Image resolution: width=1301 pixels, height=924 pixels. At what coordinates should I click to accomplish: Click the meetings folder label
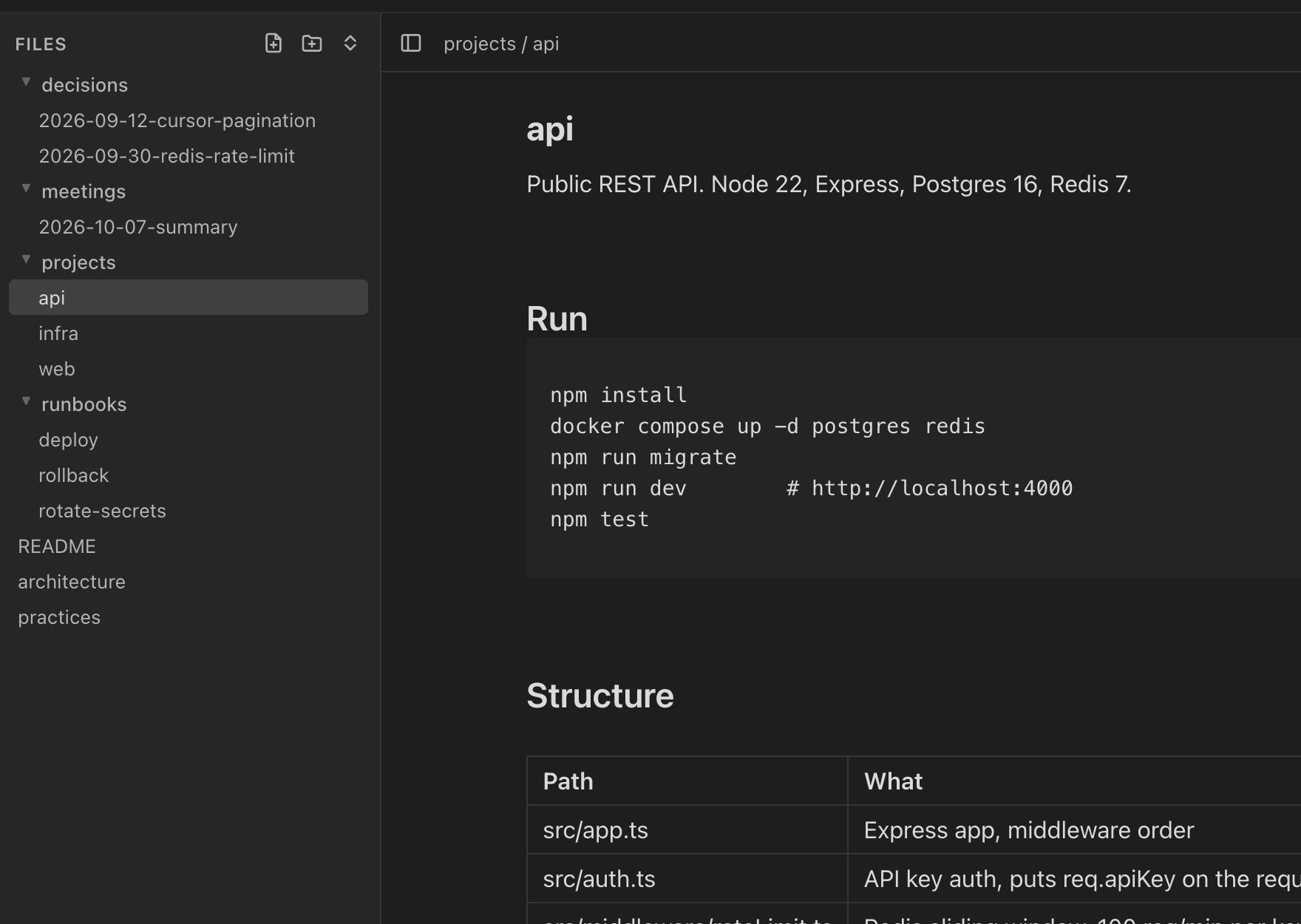click(x=84, y=191)
